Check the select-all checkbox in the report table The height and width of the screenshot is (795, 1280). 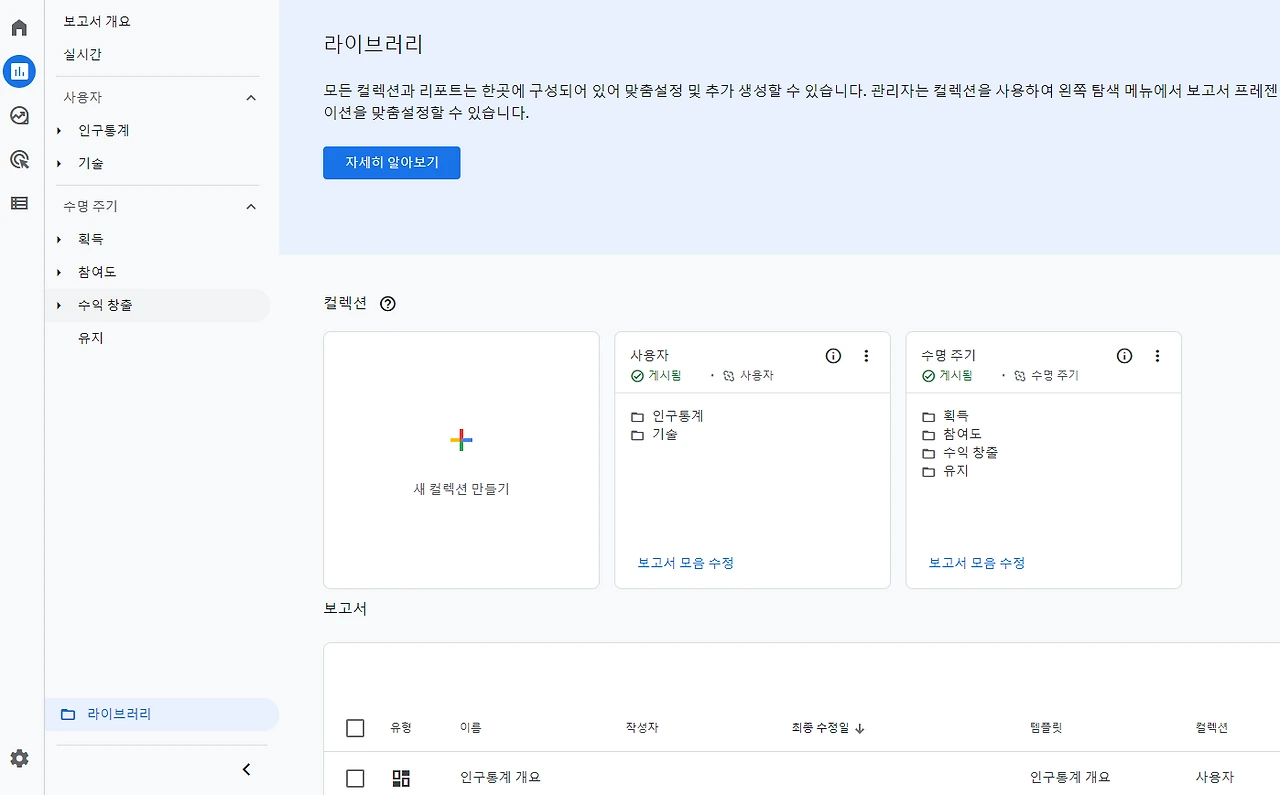pos(355,728)
